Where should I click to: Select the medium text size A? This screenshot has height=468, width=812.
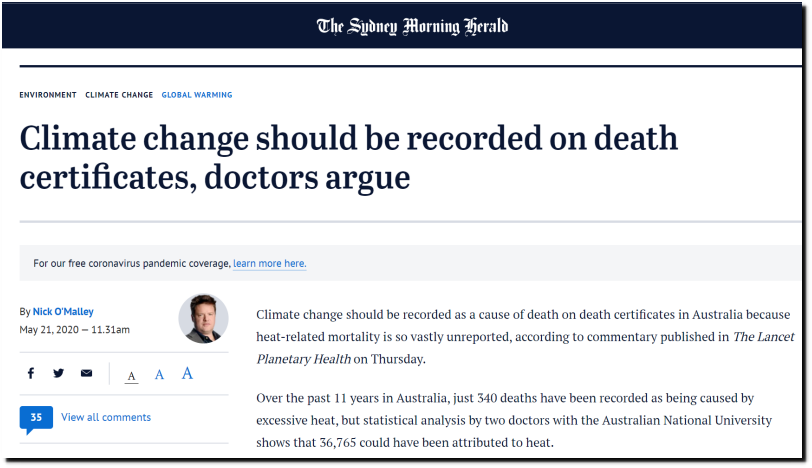pos(160,374)
